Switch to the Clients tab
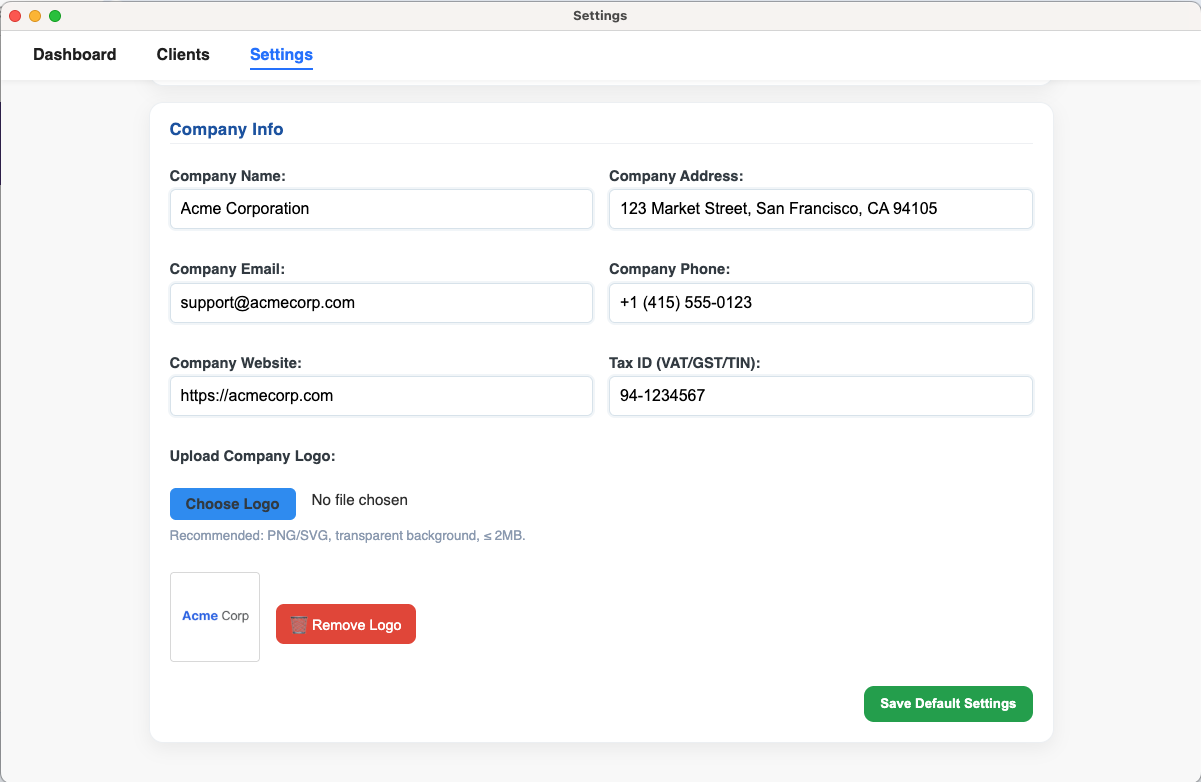Screen dimensions: 1201x782 pos(183,55)
